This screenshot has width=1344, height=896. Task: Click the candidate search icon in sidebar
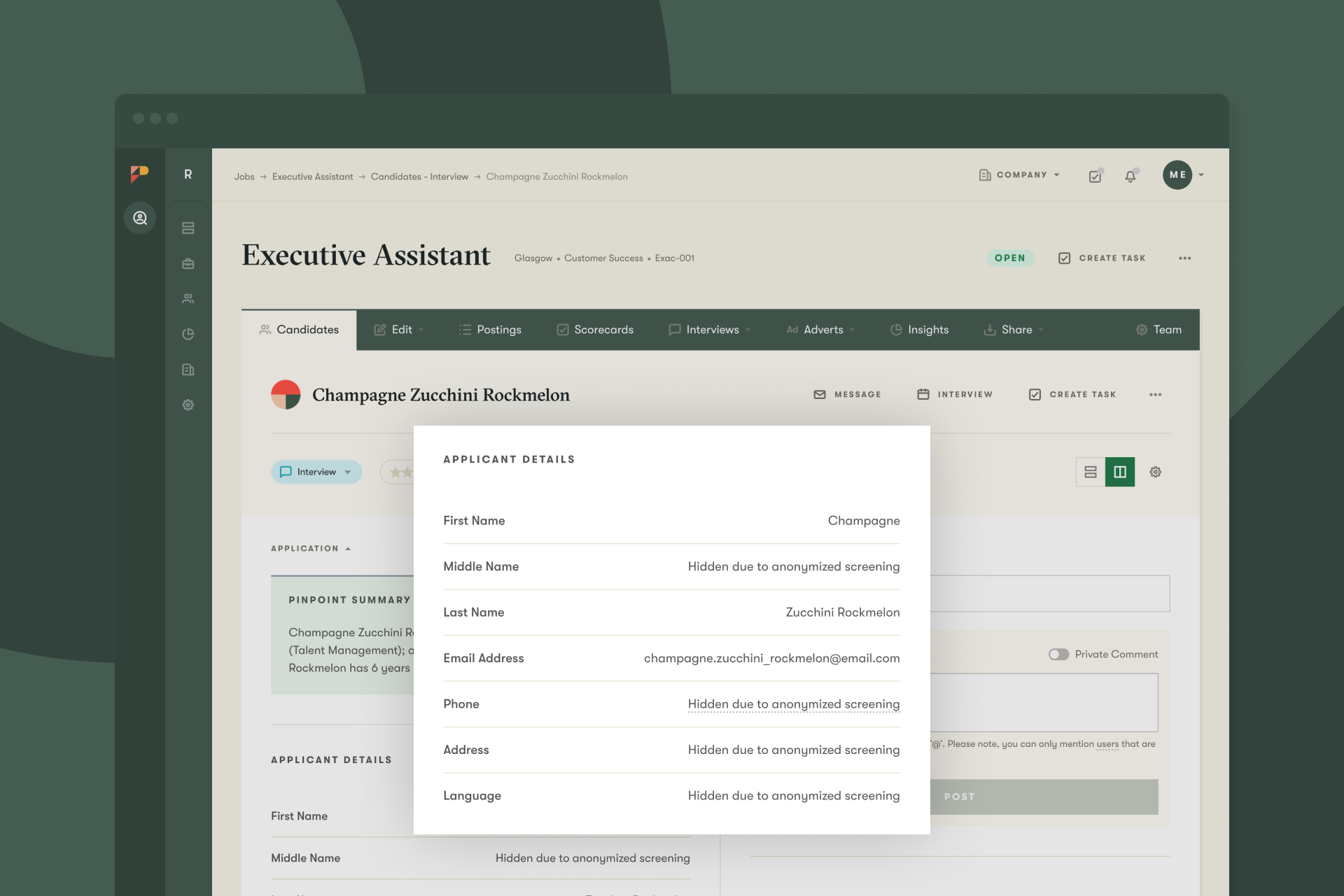[140, 218]
